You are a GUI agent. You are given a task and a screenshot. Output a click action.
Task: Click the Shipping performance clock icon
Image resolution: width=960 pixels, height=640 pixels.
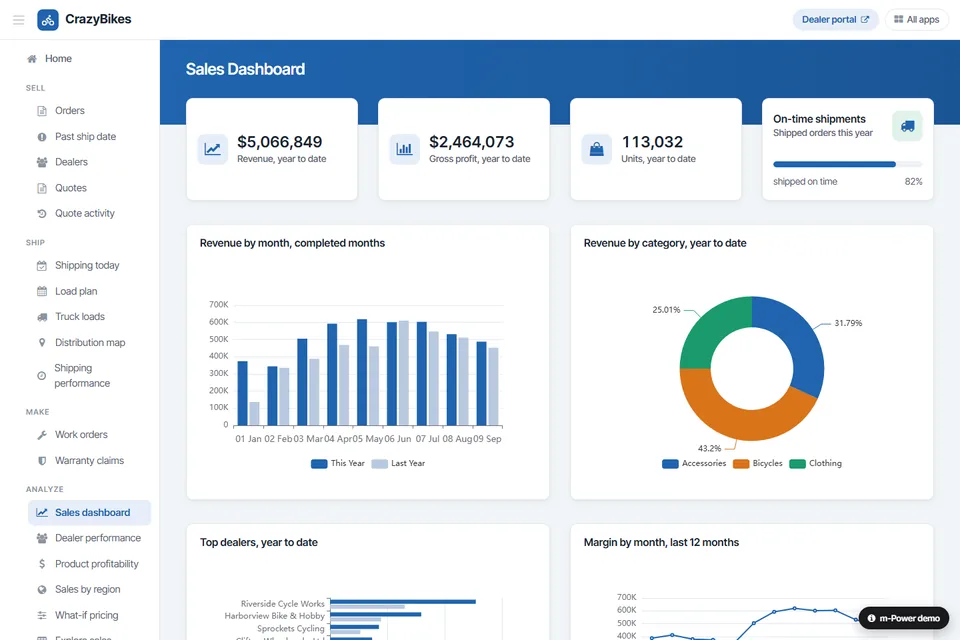point(42,376)
